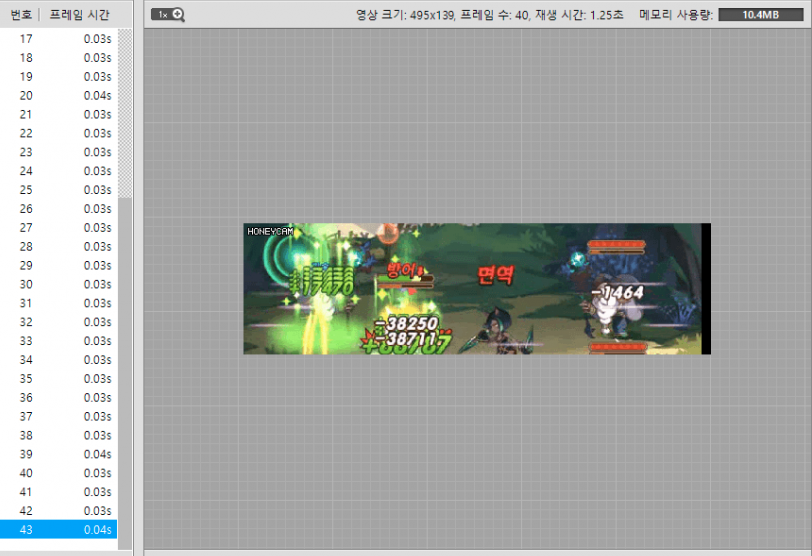The height and width of the screenshot is (556, 812).
Task: Select frame 21 row
Action: click(x=59, y=114)
